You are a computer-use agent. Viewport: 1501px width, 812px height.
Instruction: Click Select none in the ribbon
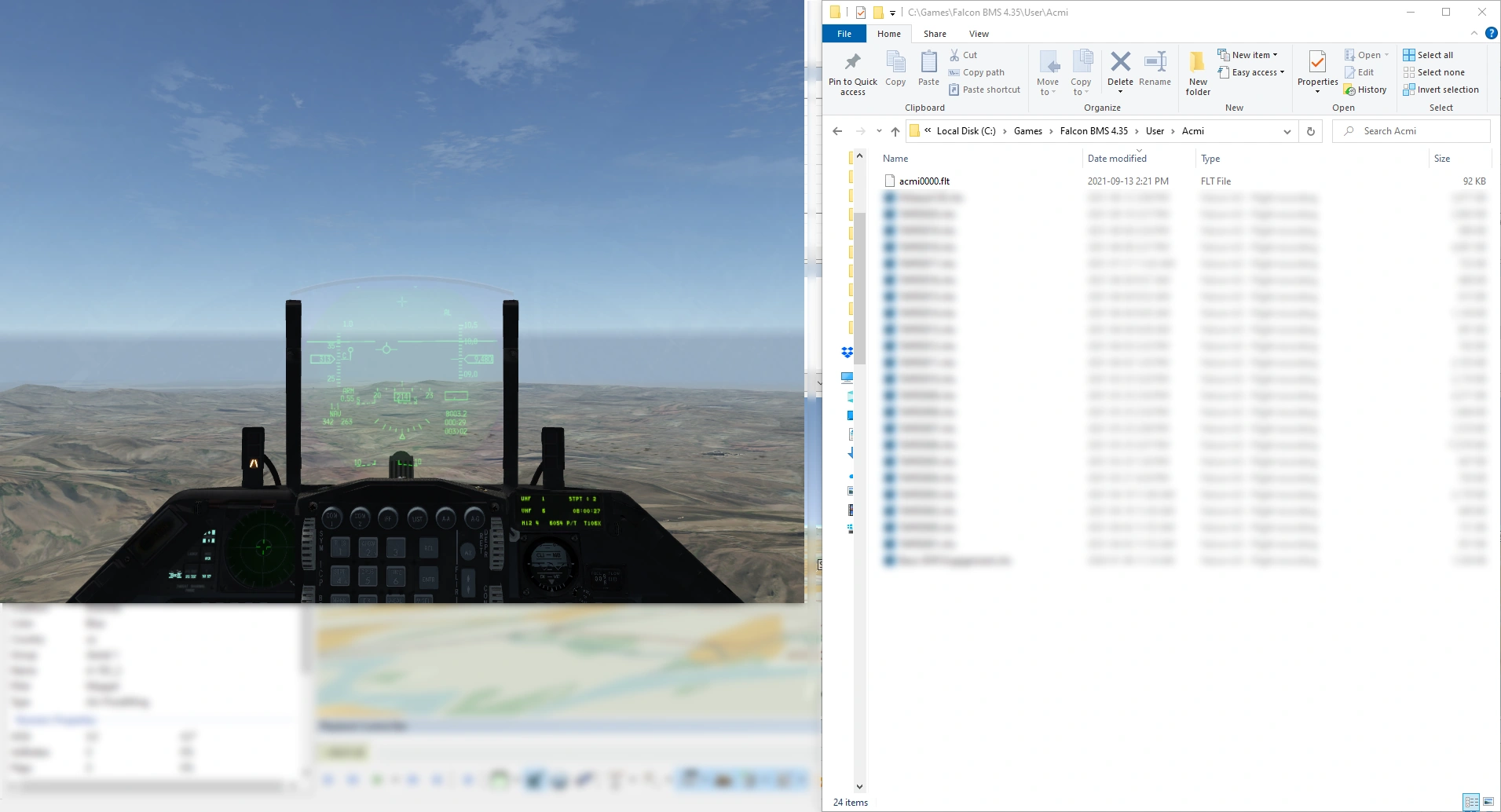click(1433, 72)
